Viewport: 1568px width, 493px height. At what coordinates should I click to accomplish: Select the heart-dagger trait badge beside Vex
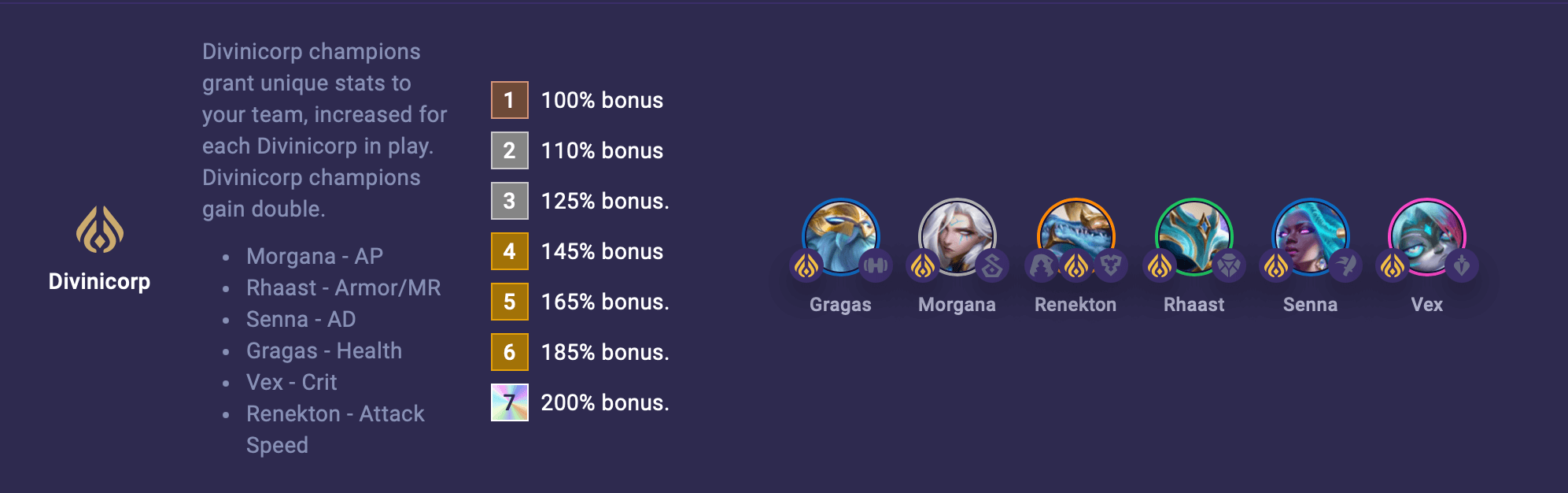tap(1464, 266)
